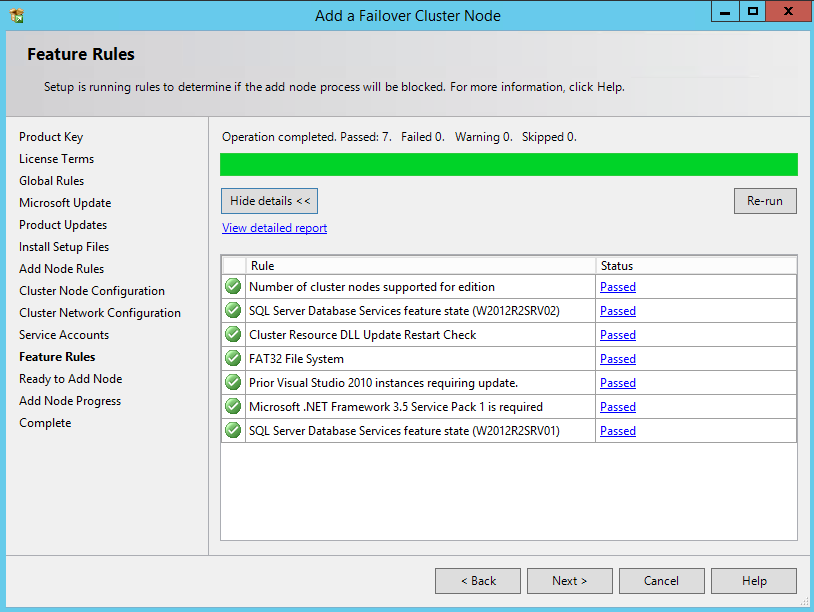Viewport: 814px width, 612px height.
Task: Click the green check icon for Number of cluster nodes
Action: 233,286
